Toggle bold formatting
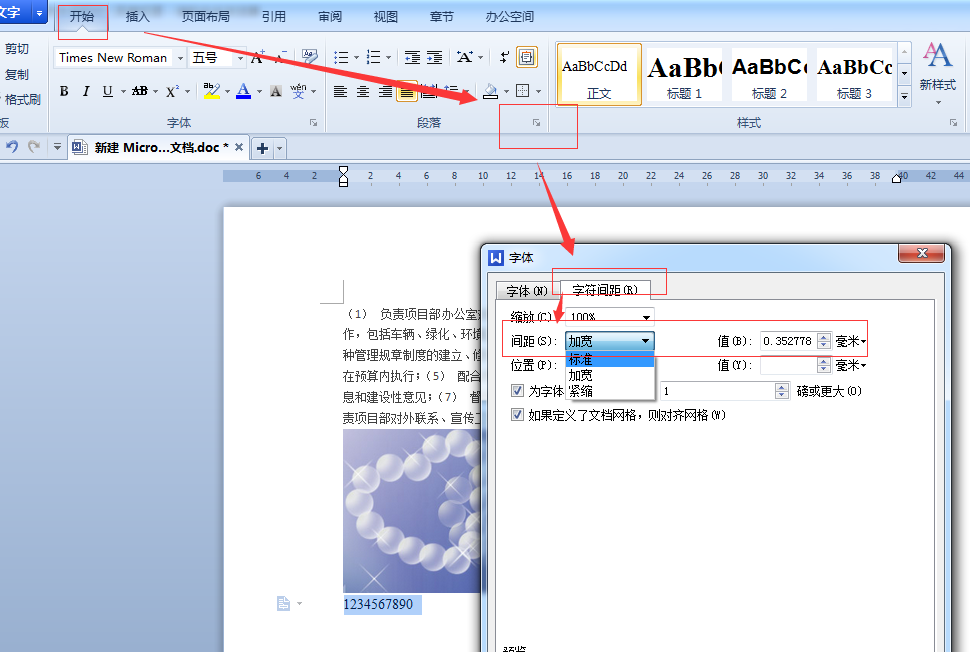Screen dimensions: 970x652 click(x=64, y=92)
